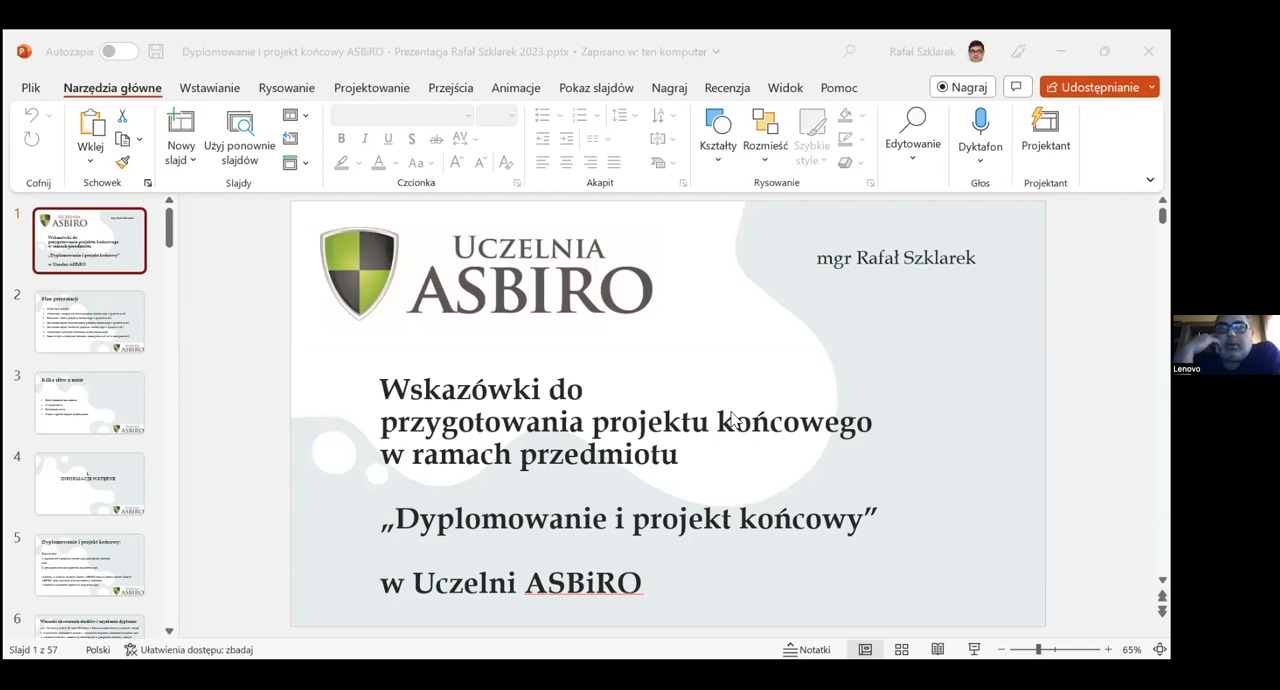1280x690 pixels.
Task: Open the font size combo box
Action: coord(496,115)
